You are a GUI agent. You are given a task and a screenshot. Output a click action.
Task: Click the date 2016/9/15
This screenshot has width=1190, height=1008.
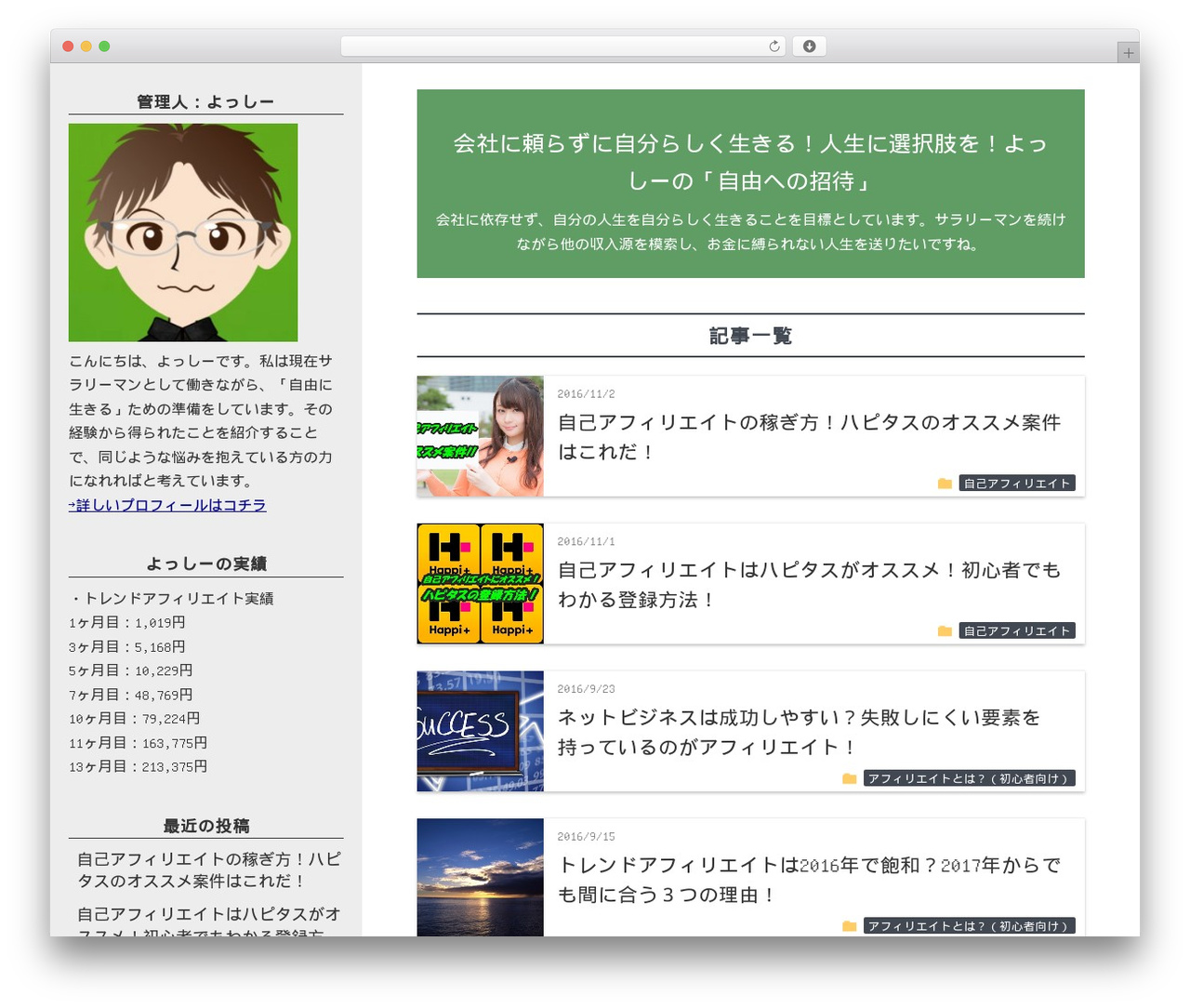tap(586, 837)
